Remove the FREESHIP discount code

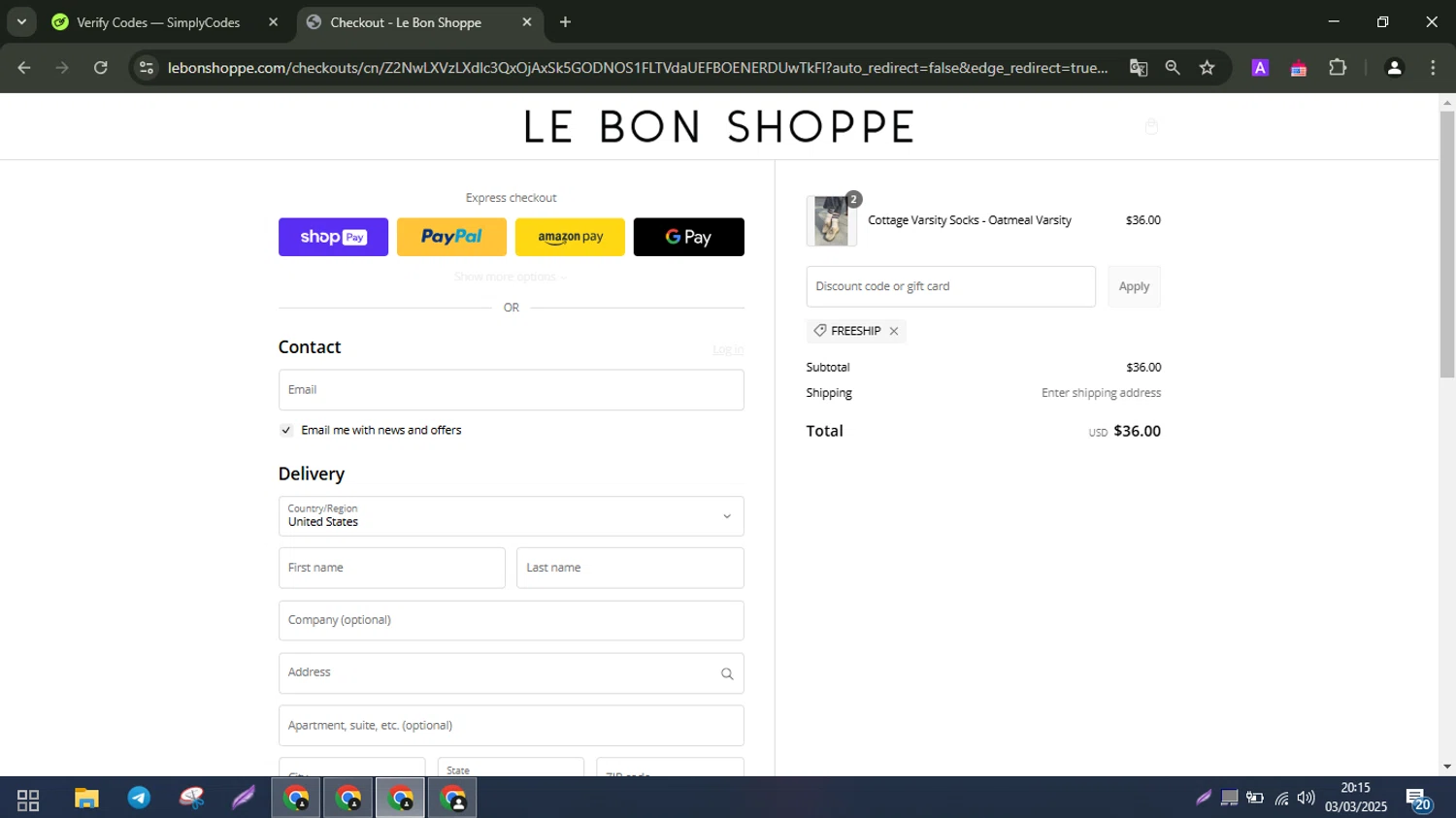[894, 331]
